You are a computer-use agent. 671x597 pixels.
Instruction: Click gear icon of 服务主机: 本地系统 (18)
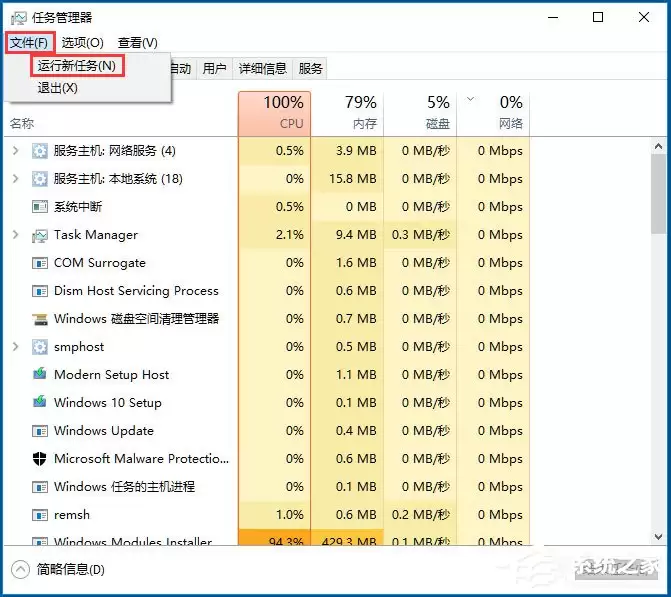[x=40, y=179]
